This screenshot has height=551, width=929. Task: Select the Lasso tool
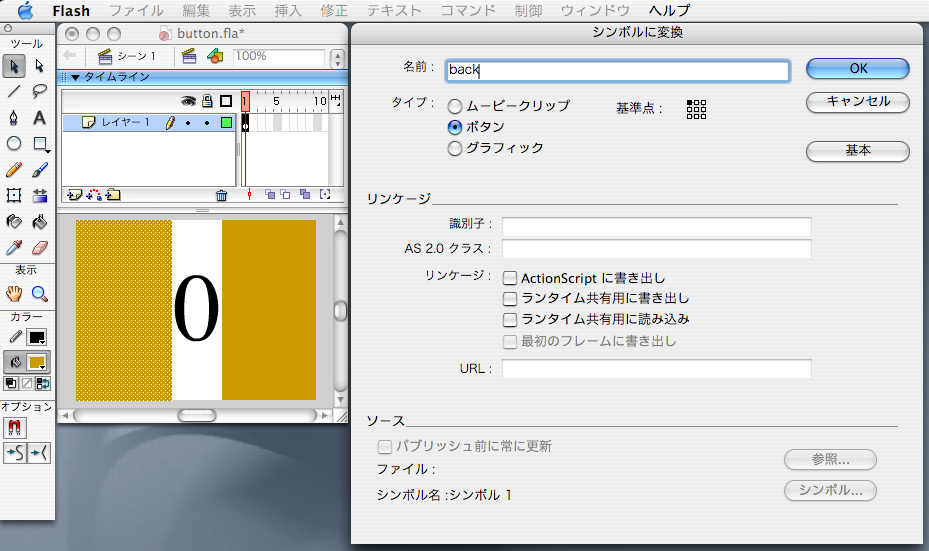40,92
